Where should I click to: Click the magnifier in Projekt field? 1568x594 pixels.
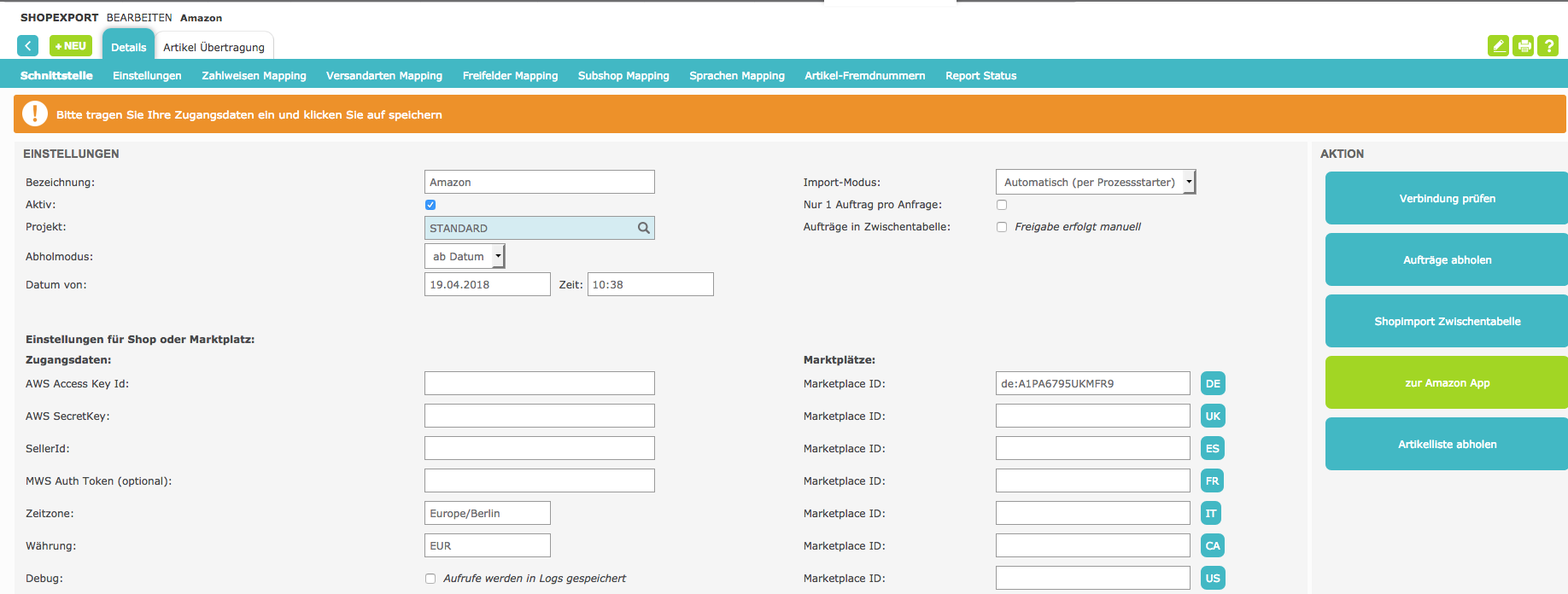644,228
